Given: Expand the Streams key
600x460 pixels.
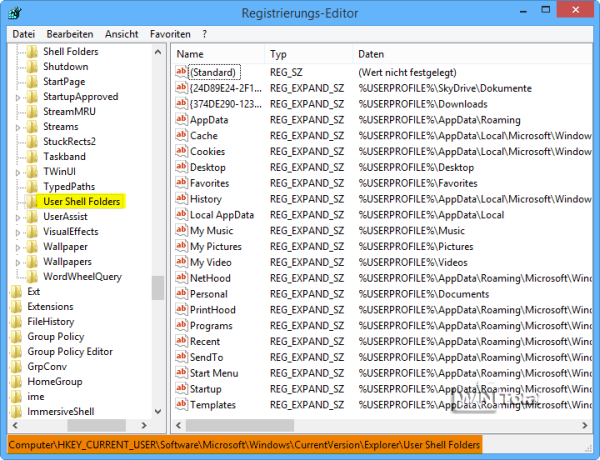Looking at the screenshot, I should (18, 127).
